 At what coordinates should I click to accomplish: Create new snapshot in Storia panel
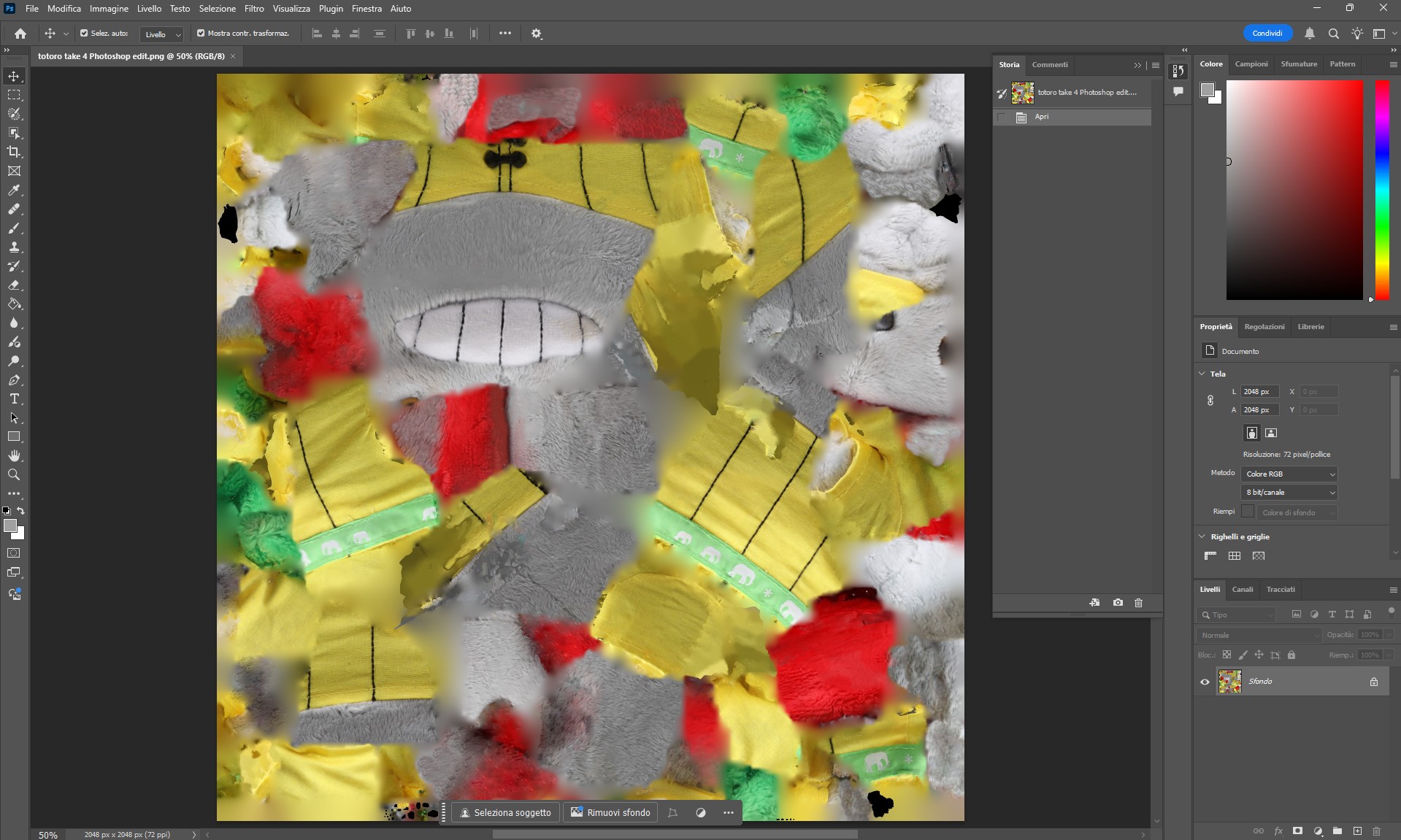[1118, 602]
